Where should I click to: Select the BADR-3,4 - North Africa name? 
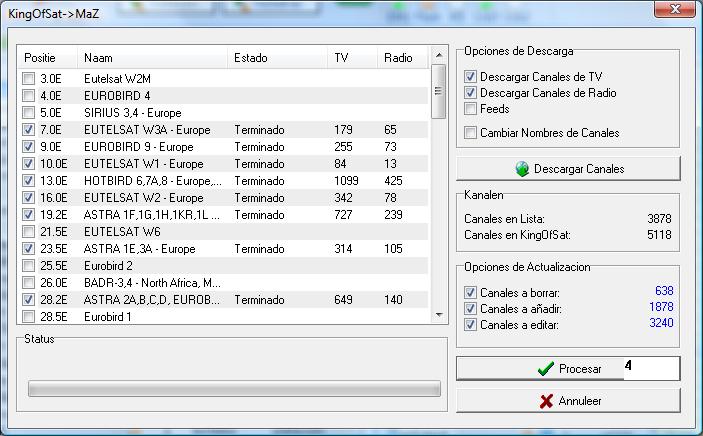(152, 283)
